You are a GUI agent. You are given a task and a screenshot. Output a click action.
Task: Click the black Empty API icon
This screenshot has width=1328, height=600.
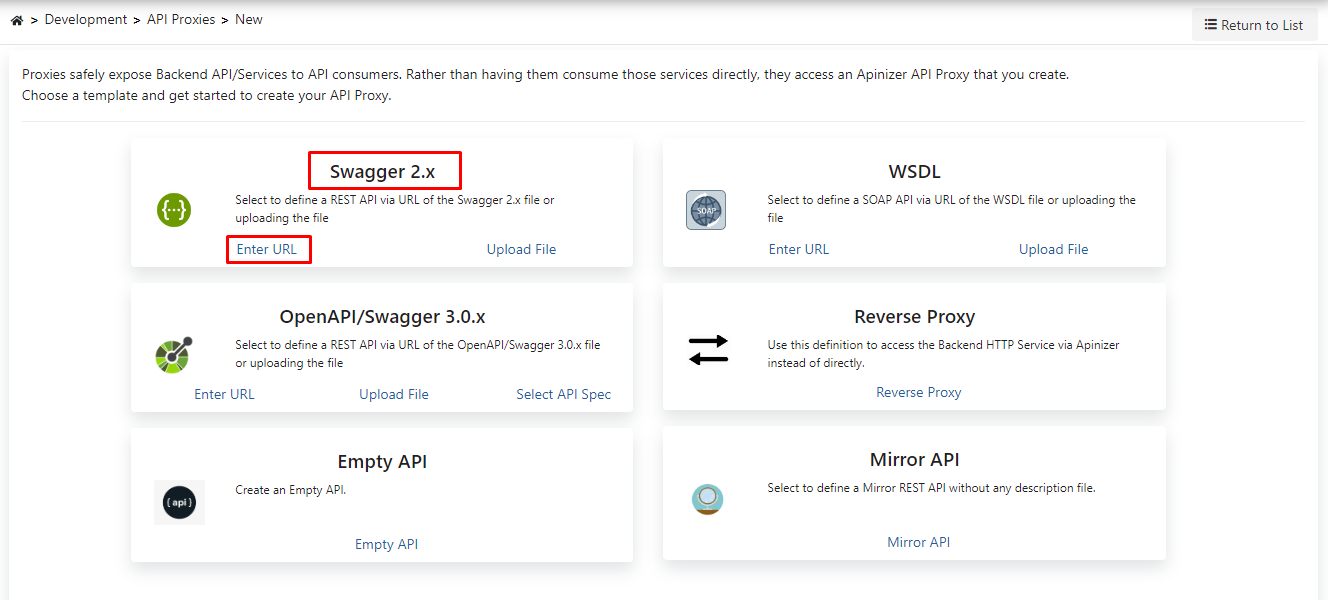coord(179,502)
